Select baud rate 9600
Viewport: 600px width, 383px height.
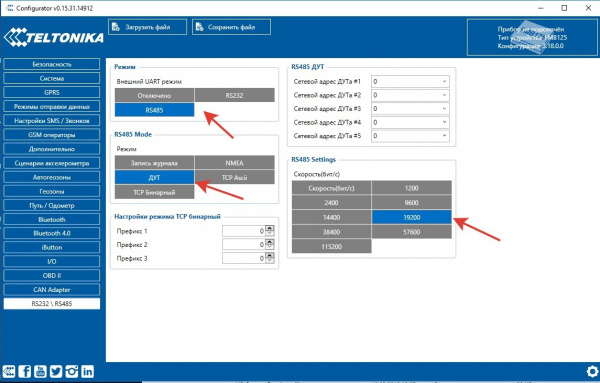pos(412,202)
